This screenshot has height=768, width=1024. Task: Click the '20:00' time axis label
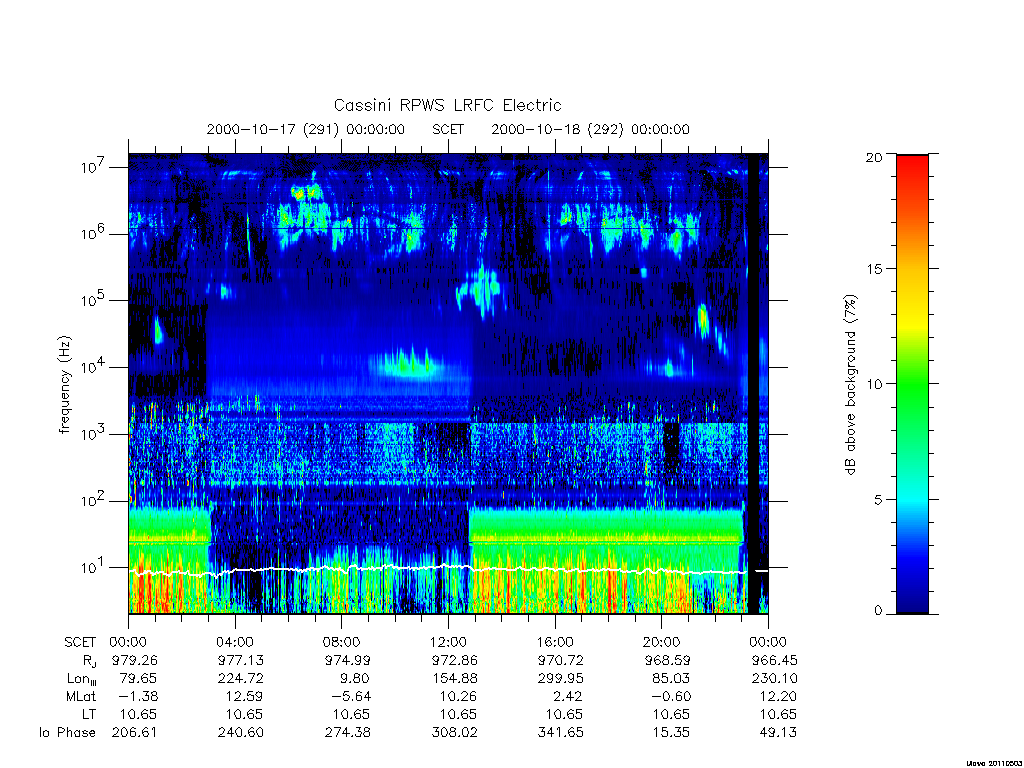662,642
